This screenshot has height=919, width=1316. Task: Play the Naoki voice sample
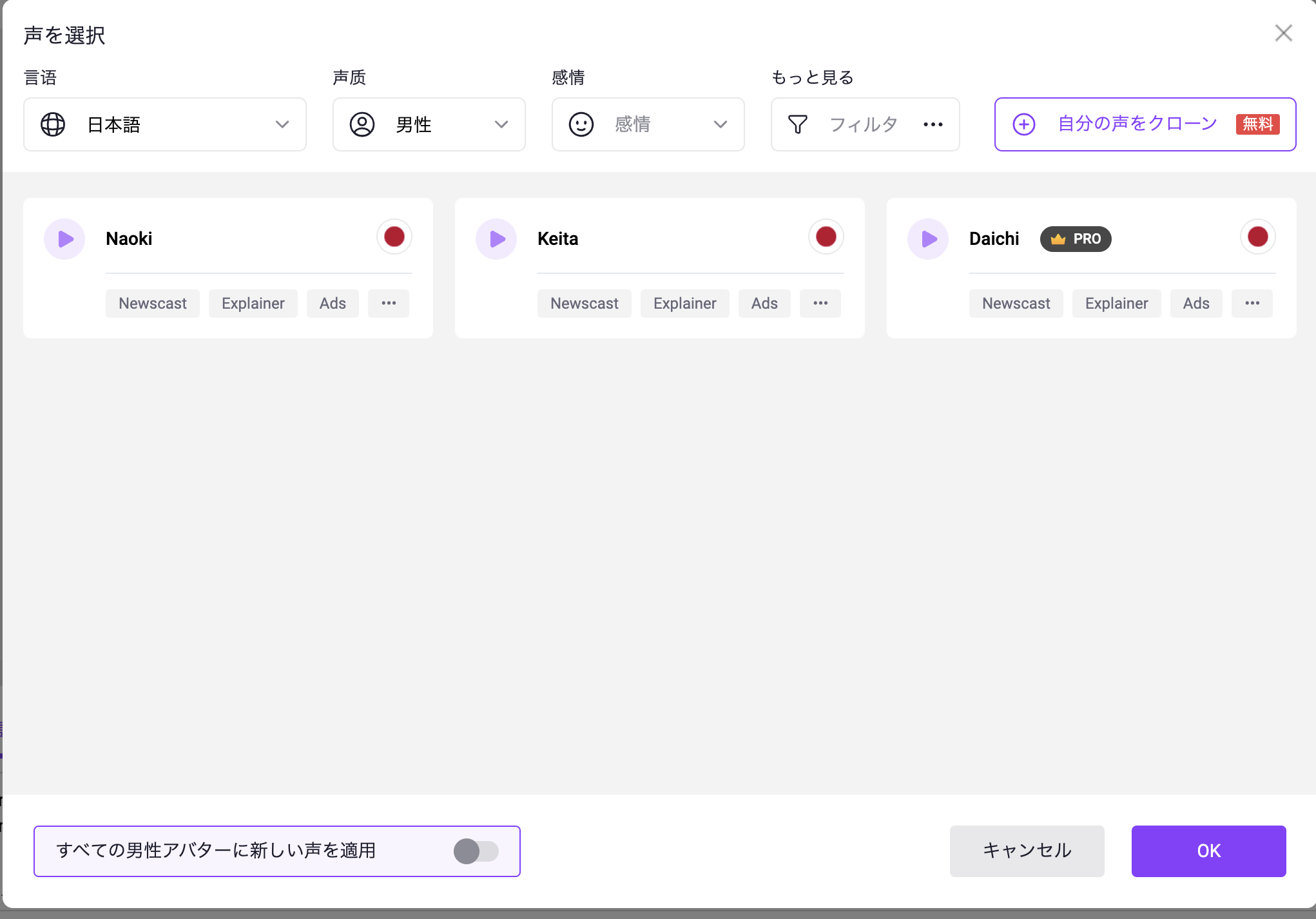[64, 238]
